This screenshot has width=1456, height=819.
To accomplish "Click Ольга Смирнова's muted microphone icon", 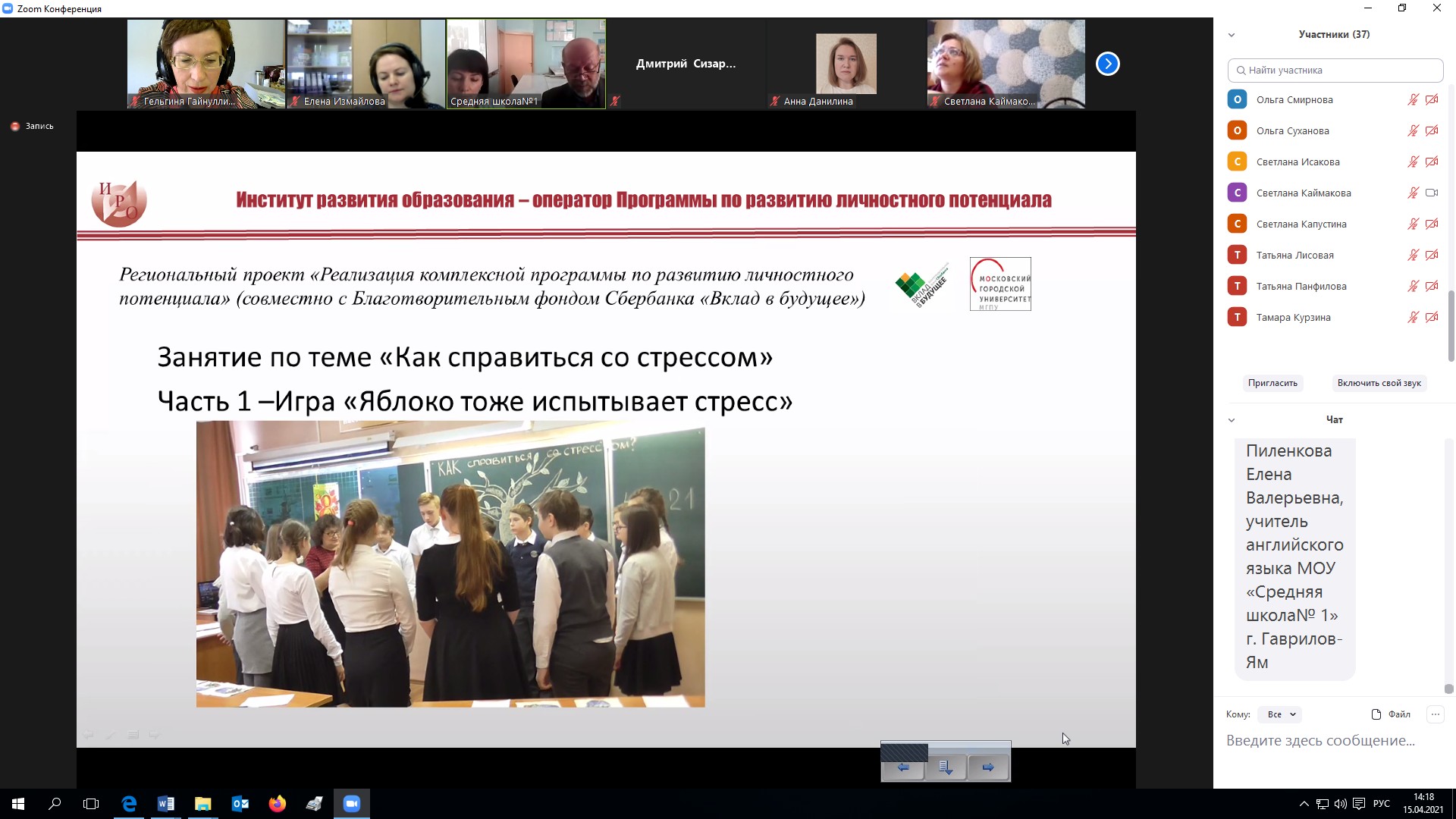I will (x=1413, y=99).
